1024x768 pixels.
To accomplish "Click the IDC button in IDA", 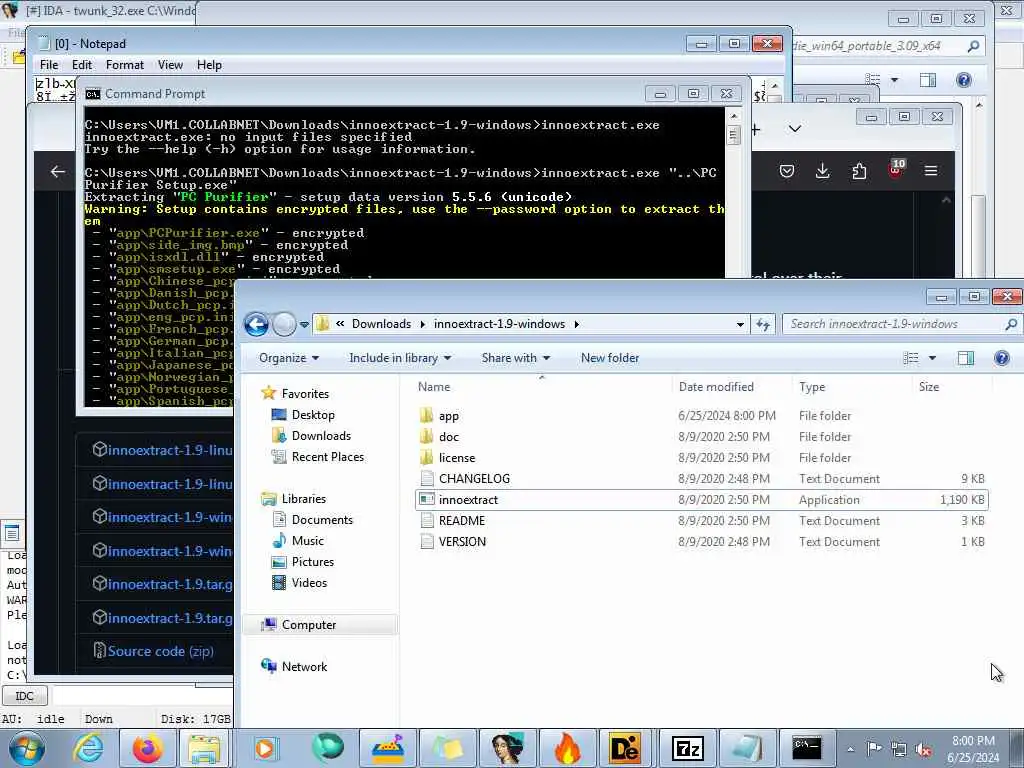I will [24, 696].
